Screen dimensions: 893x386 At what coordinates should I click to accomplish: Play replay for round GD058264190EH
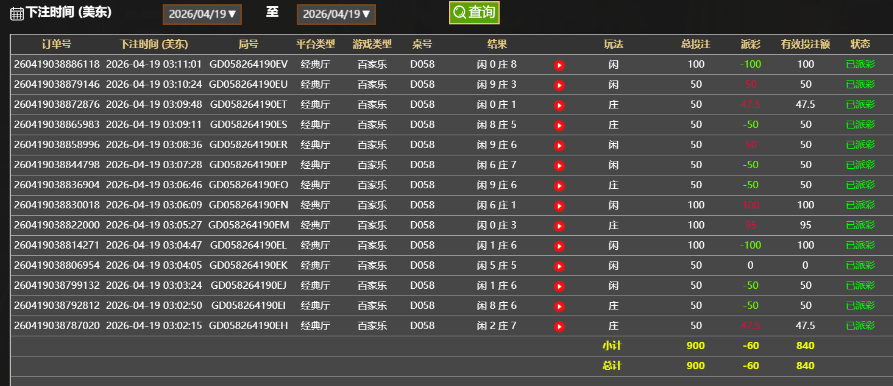click(x=559, y=326)
